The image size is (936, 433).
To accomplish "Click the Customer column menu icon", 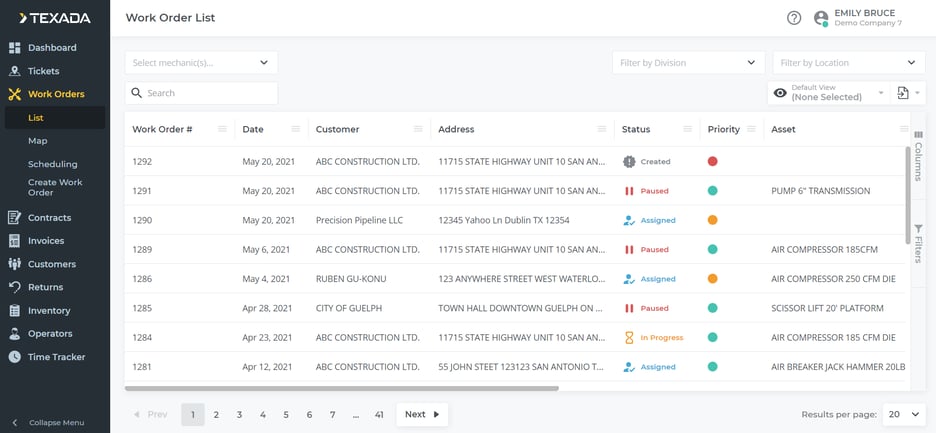I will coord(418,129).
